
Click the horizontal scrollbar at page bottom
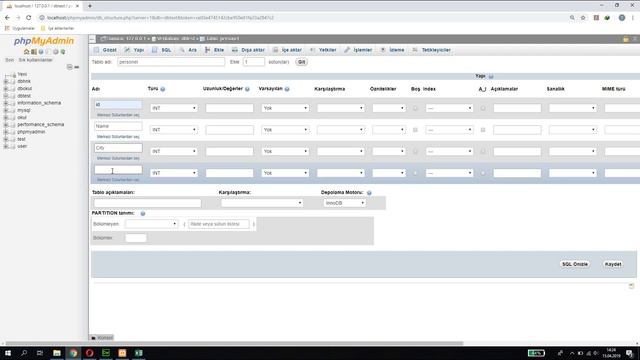point(234,343)
